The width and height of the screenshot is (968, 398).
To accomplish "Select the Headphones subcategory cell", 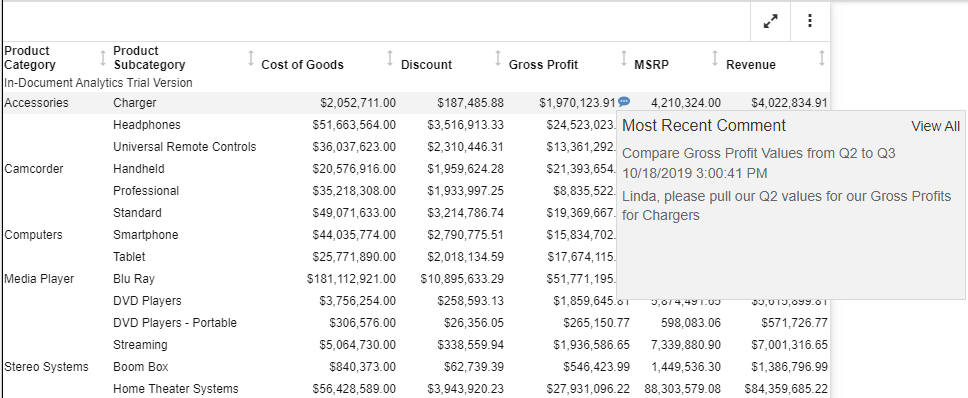I will pos(147,125).
